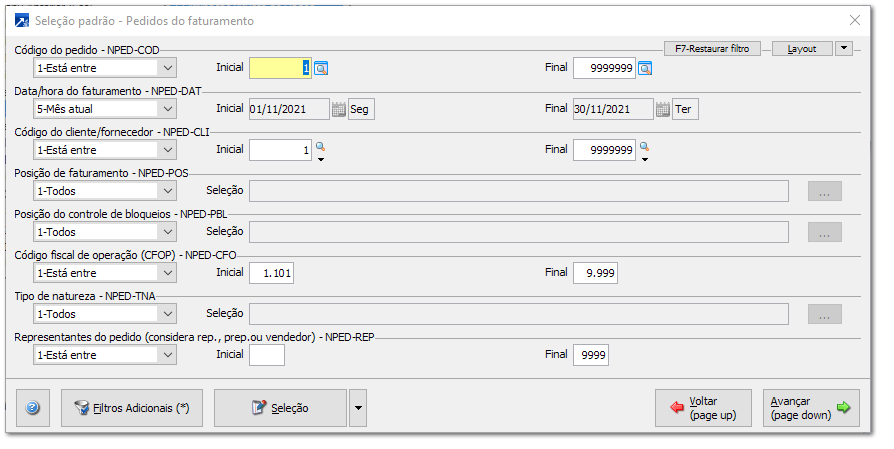
Task: Click the lookup icon beside pedido Inicial field
Action: (321, 68)
